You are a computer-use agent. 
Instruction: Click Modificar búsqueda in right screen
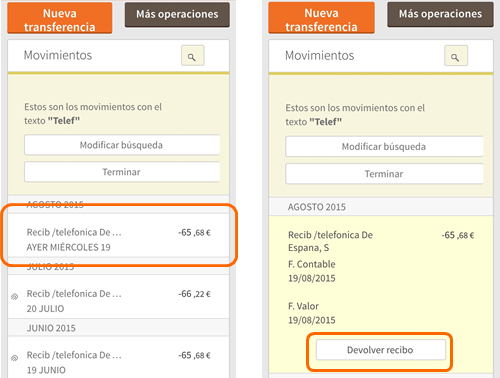pyautogui.click(x=384, y=146)
